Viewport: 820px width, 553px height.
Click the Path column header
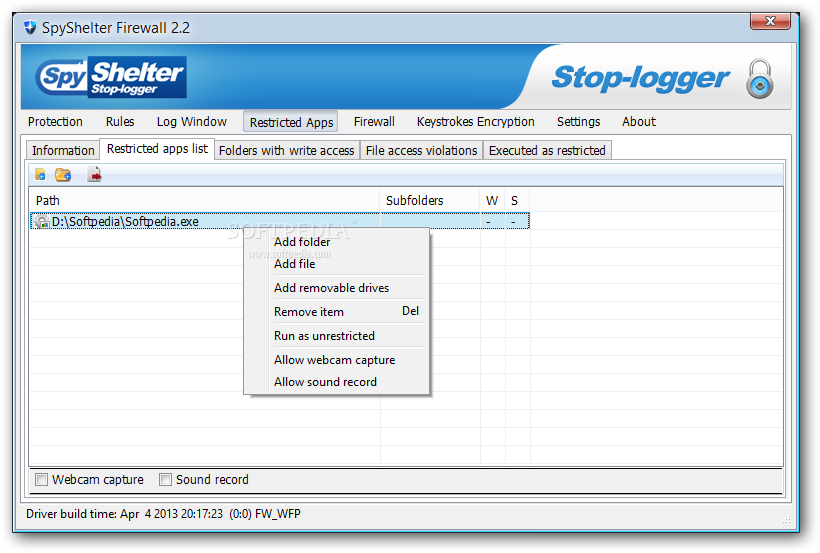204,200
